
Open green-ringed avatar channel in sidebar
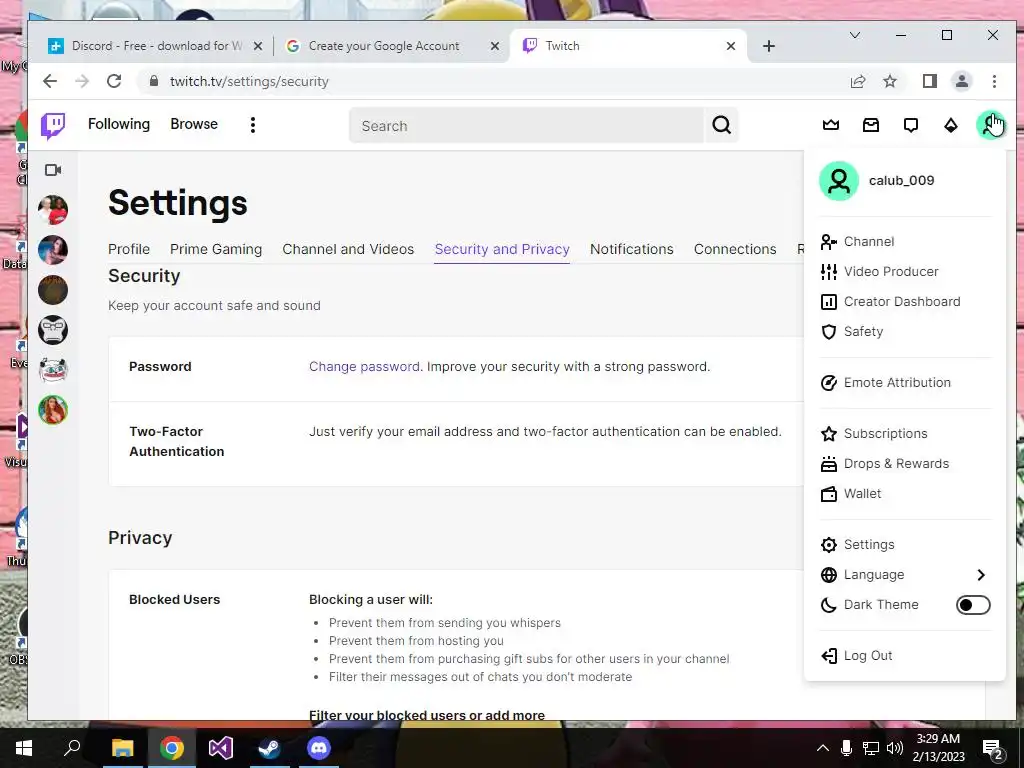pyautogui.click(x=53, y=410)
